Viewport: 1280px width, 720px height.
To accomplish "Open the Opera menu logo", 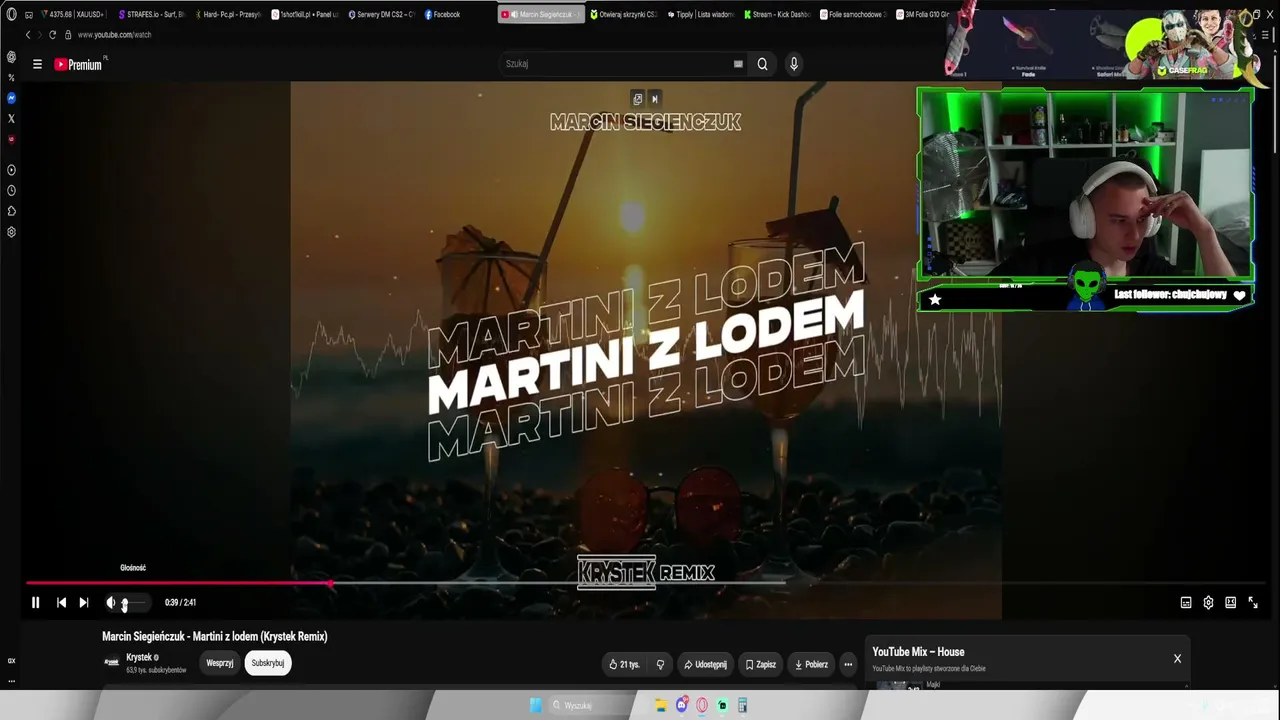I will point(12,15).
